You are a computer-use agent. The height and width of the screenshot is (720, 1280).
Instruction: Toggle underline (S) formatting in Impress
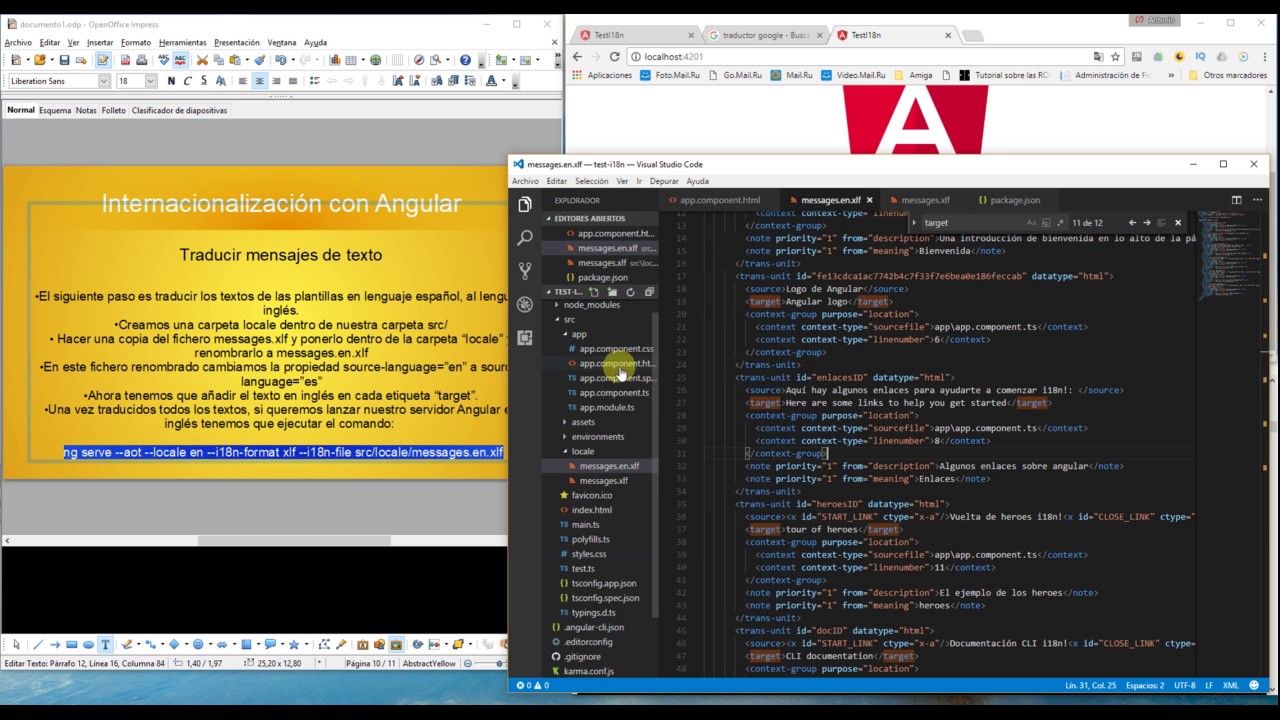tap(204, 81)
